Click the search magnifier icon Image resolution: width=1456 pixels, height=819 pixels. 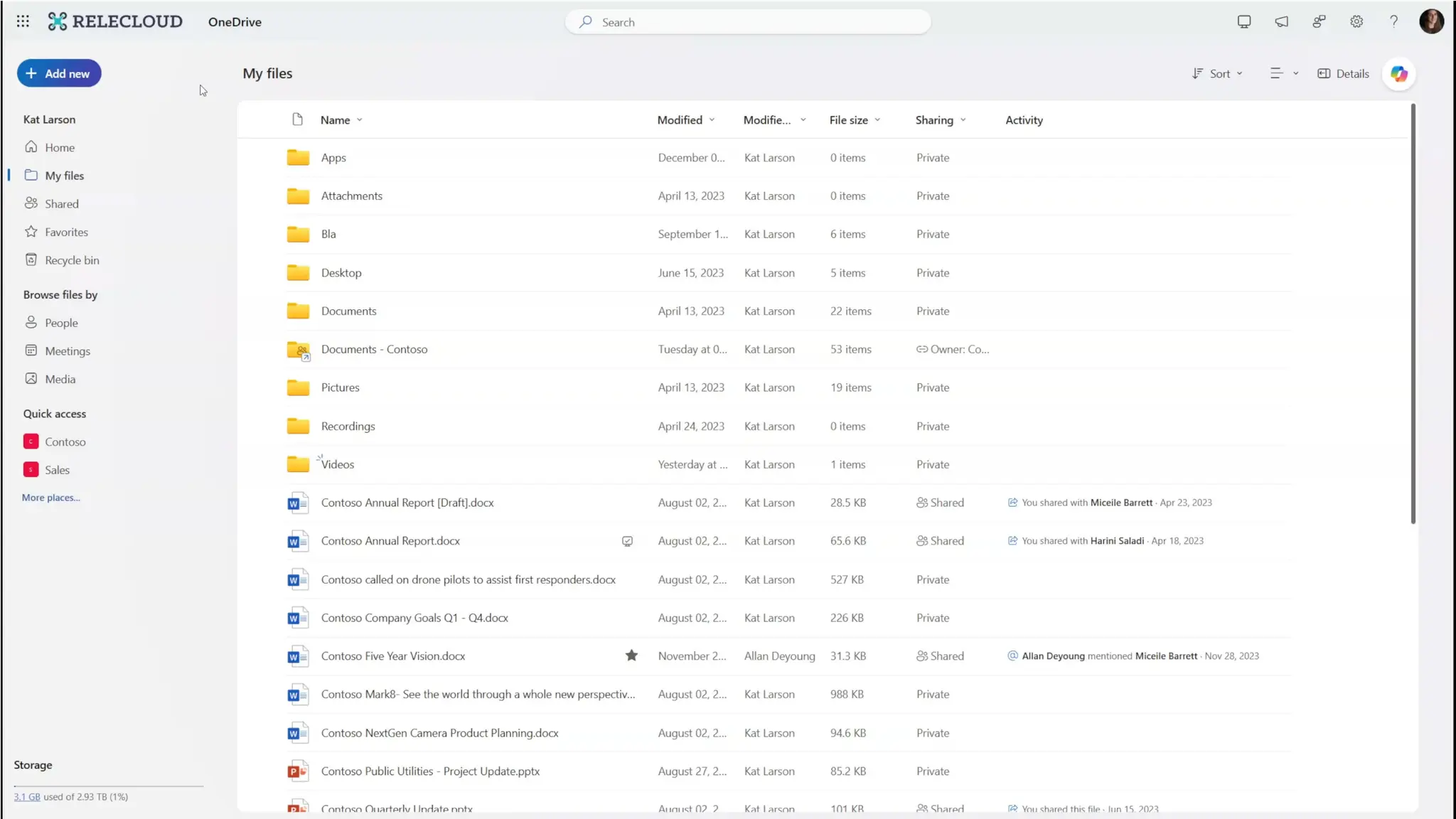585,22
